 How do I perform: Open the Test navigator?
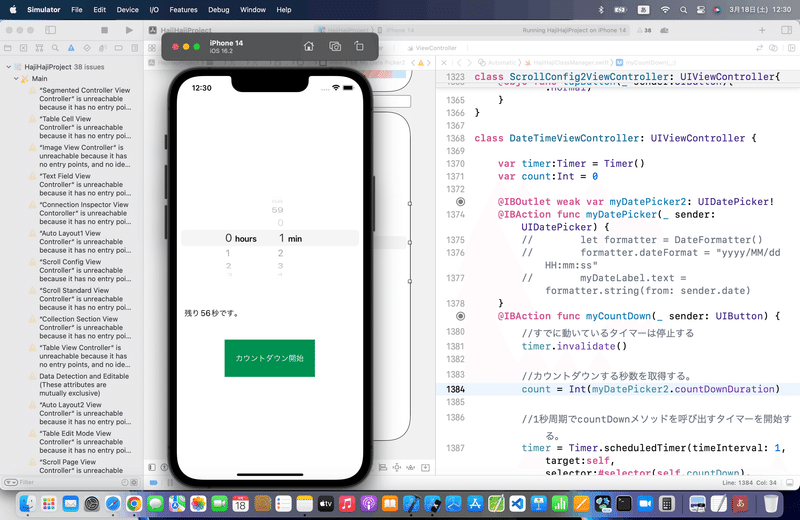87,48
